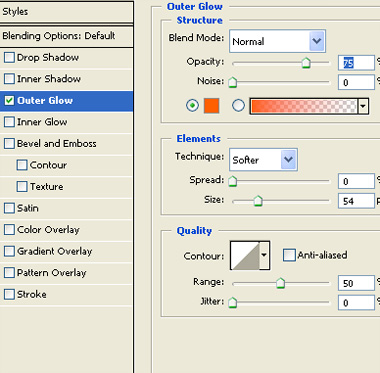Open the Inner Shadow settings row
This screenshot has height=373, width=380.
point(67,79)
